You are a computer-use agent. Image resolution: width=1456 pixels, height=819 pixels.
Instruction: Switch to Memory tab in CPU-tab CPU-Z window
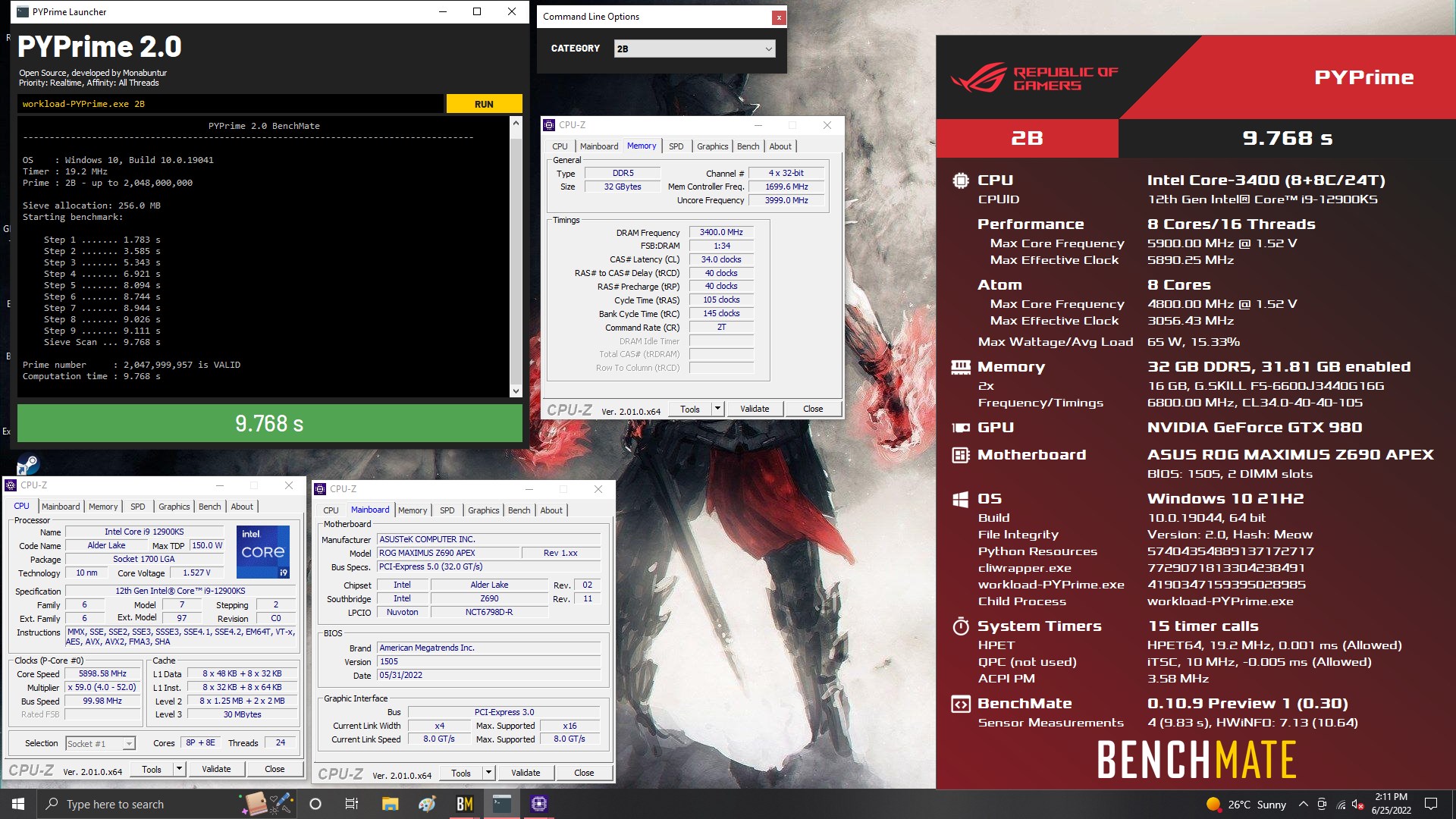pos(103,507)
